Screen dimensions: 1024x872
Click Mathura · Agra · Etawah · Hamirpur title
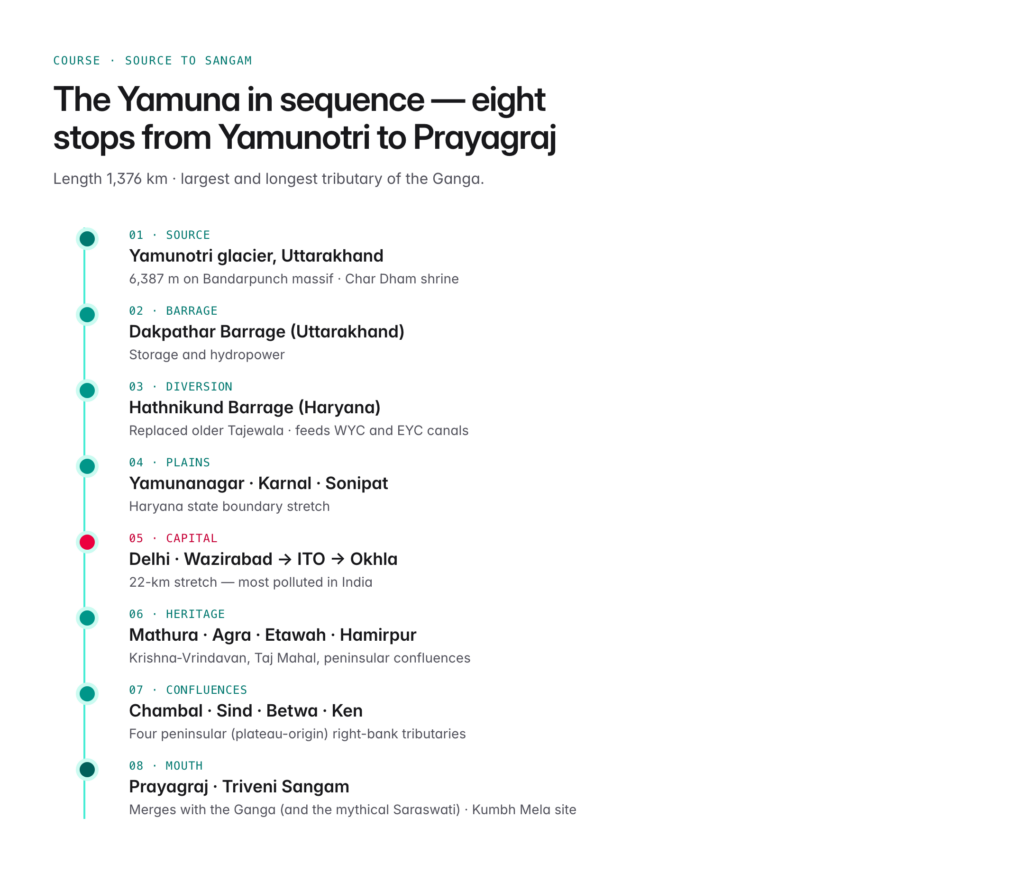coord(272,635)
